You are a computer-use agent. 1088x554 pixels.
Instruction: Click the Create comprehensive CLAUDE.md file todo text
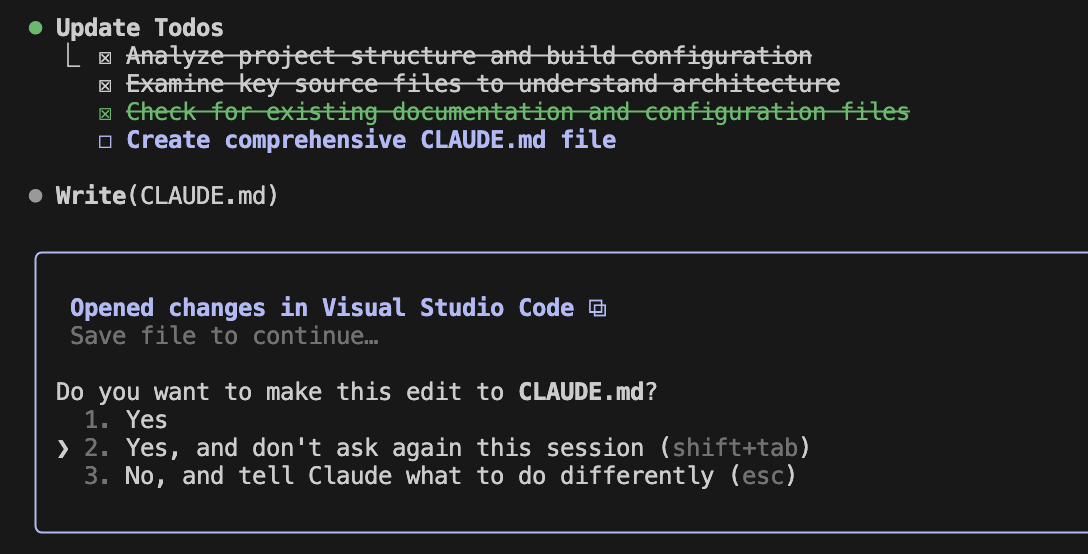[x=371, y=140]
